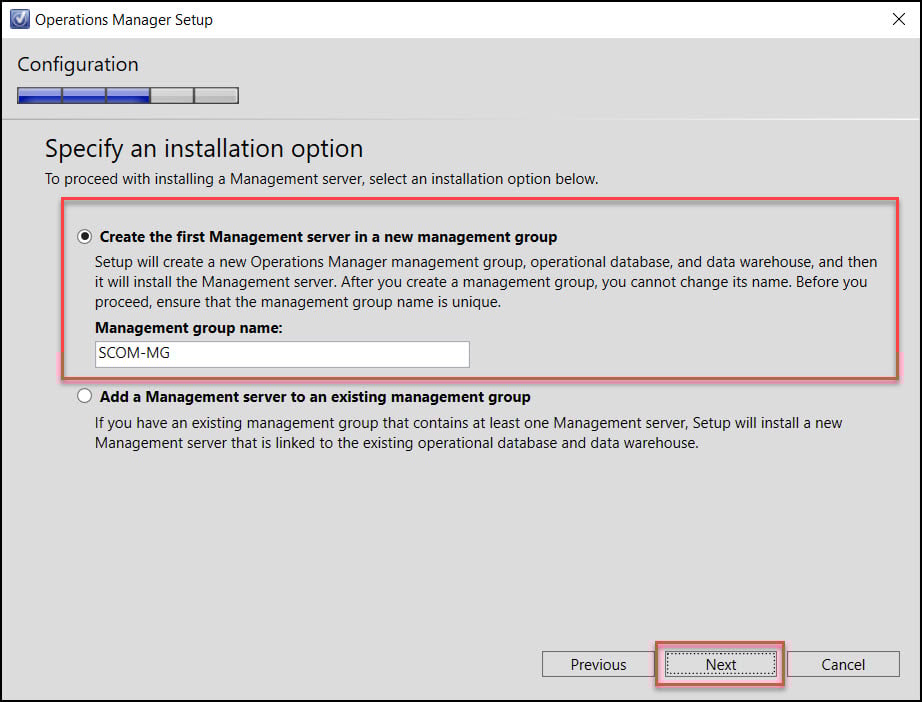
Task: Cancel the Operations Manager setup
Action: click(x=843, y=664)
